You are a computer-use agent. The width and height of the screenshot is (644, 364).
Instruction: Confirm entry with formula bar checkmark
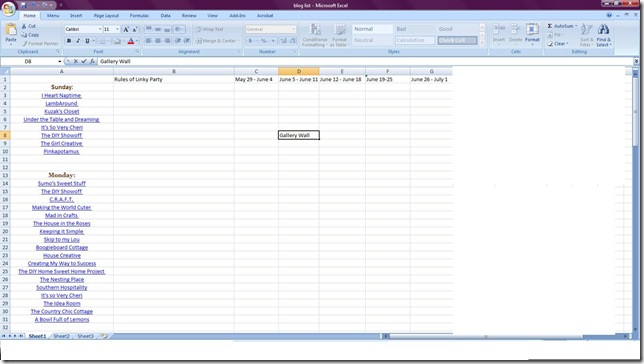pyautogui.click(x=84, y=61)
